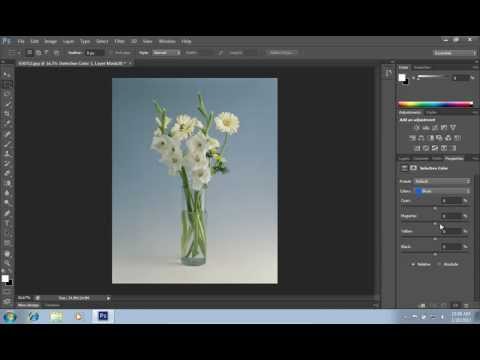The width and height of the screenshot is (480, 360).
Task: Open the Essentials workspace switcher
Action: [x=455, y=53]
